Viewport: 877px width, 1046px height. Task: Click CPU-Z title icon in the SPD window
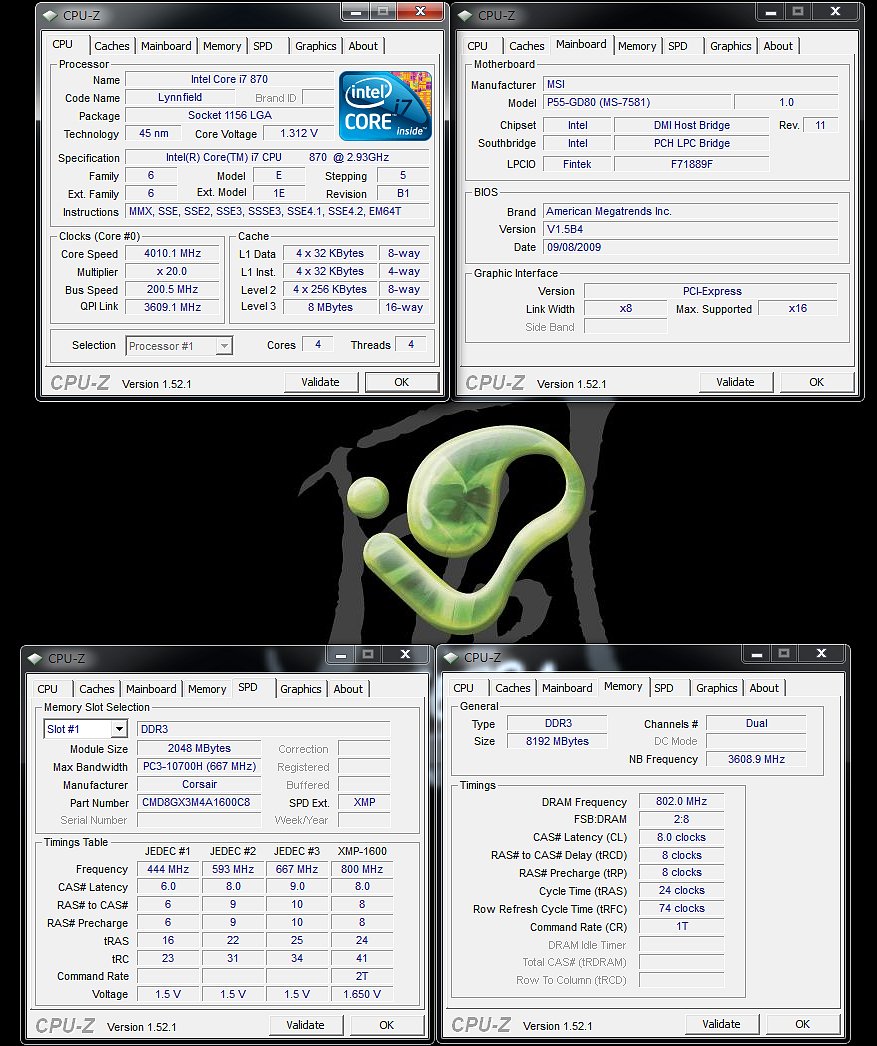coord(35,658)
